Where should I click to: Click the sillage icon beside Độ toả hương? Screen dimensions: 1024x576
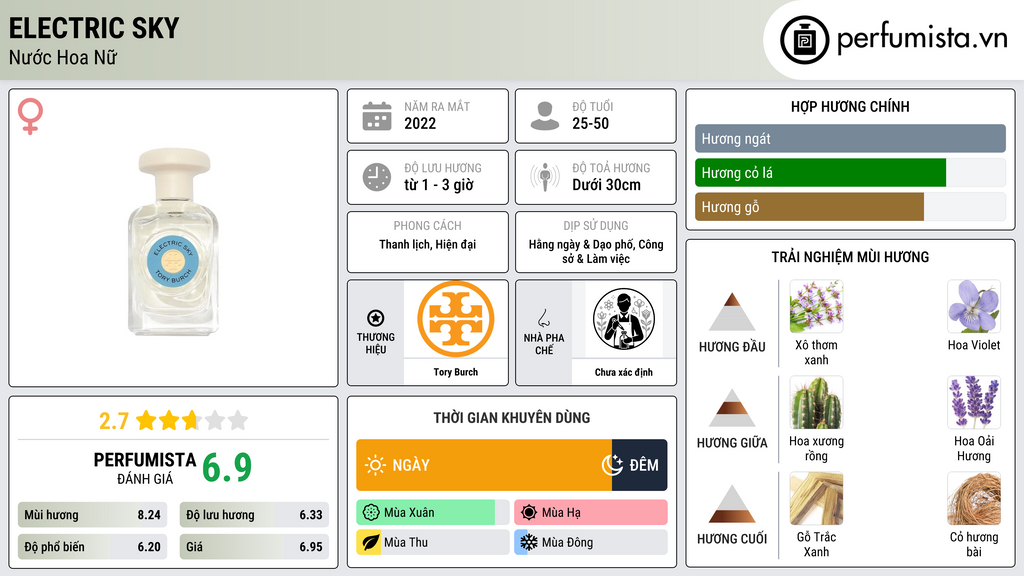[x=545, y=177]
